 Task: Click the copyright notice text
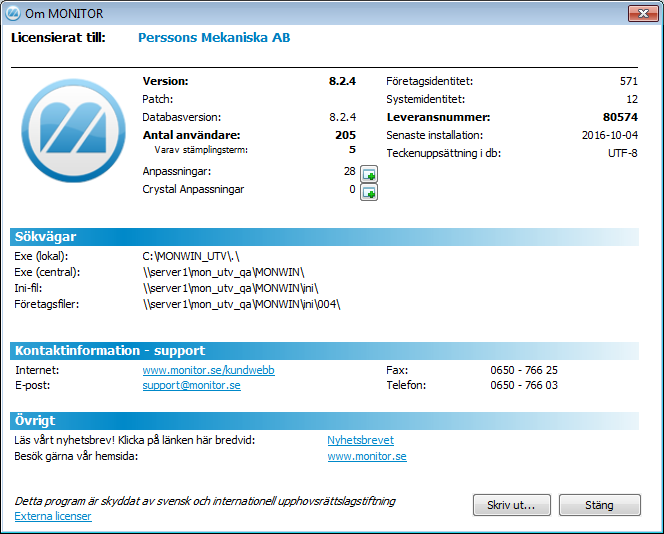click(x=205, y=501)
